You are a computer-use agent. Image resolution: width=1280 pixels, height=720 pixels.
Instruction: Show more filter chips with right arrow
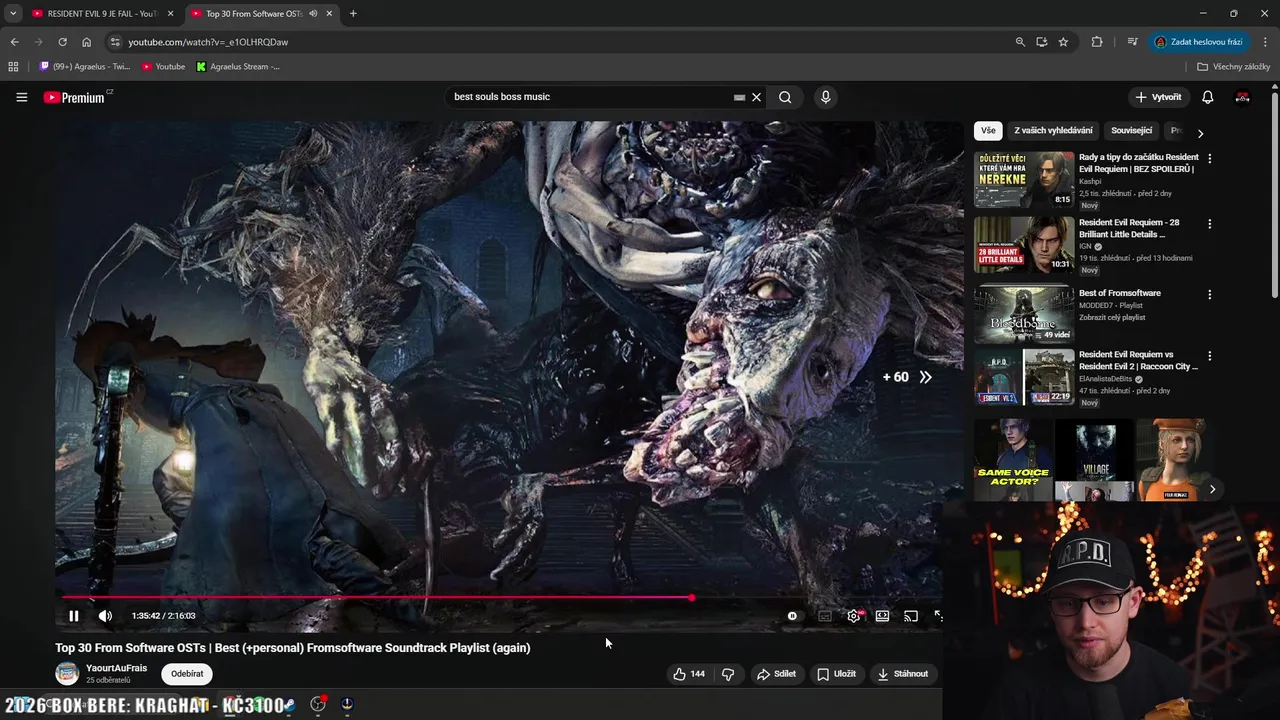[1200, 133]
